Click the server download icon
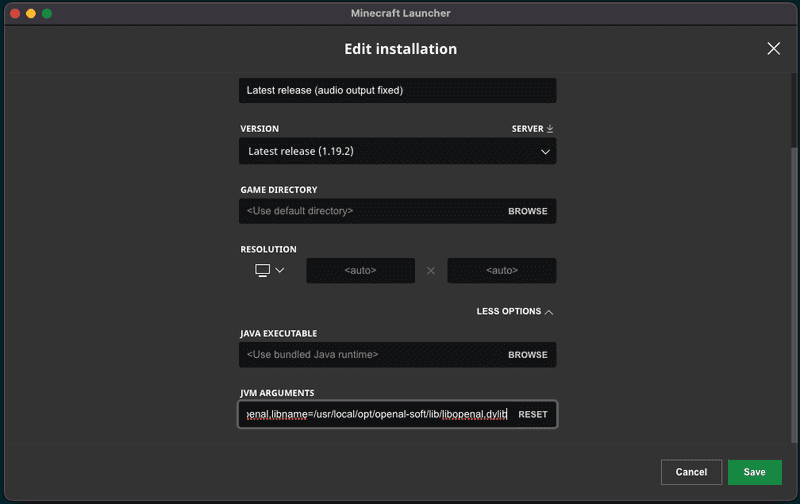The width and height of the screenshot is (800, 504). (549, 129)
